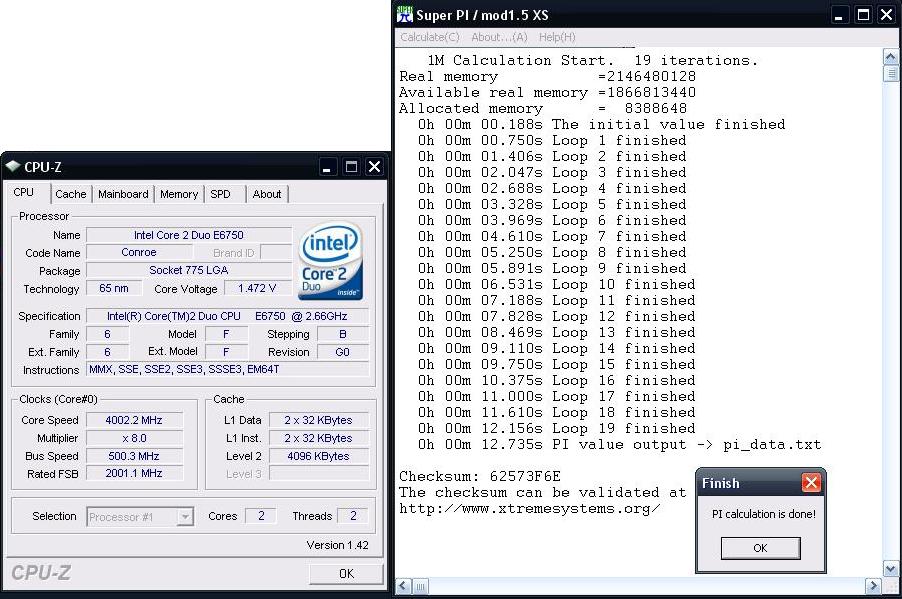Click the Package field Socket 775 LGA
Screen dimensions: 902x599
189,270
